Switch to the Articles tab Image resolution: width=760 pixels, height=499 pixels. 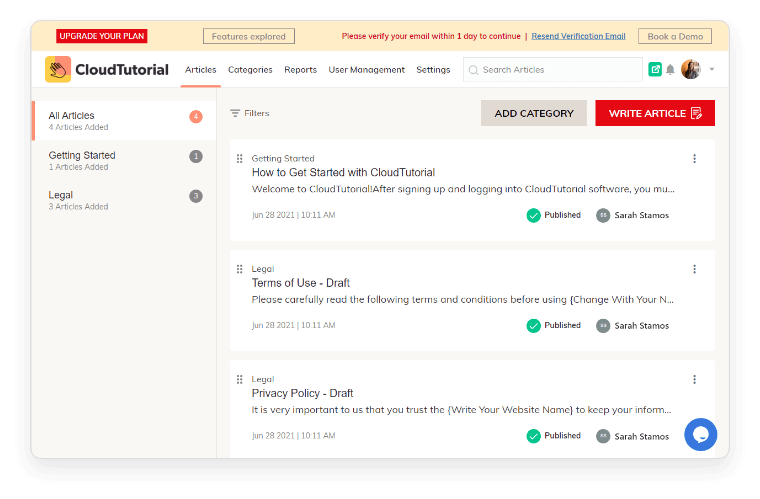pyautogui.click(x=201, y=70)
